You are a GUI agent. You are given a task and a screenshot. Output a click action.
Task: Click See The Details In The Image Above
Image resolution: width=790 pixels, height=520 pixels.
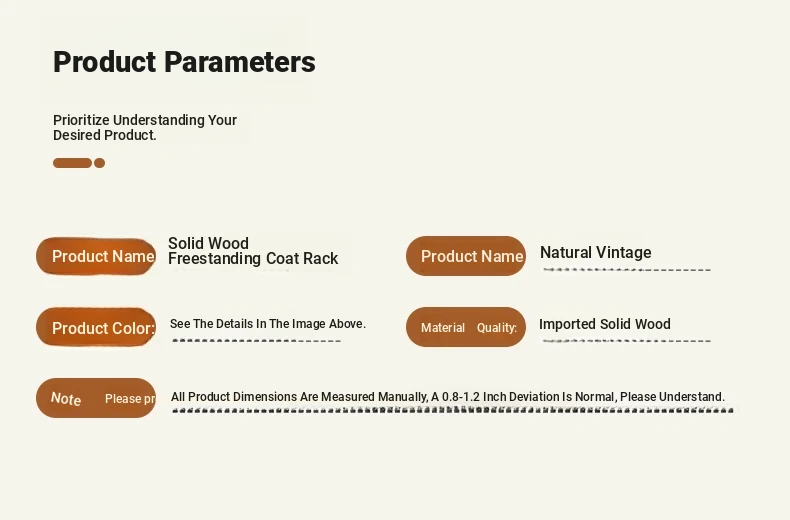(x=268, y=323)
